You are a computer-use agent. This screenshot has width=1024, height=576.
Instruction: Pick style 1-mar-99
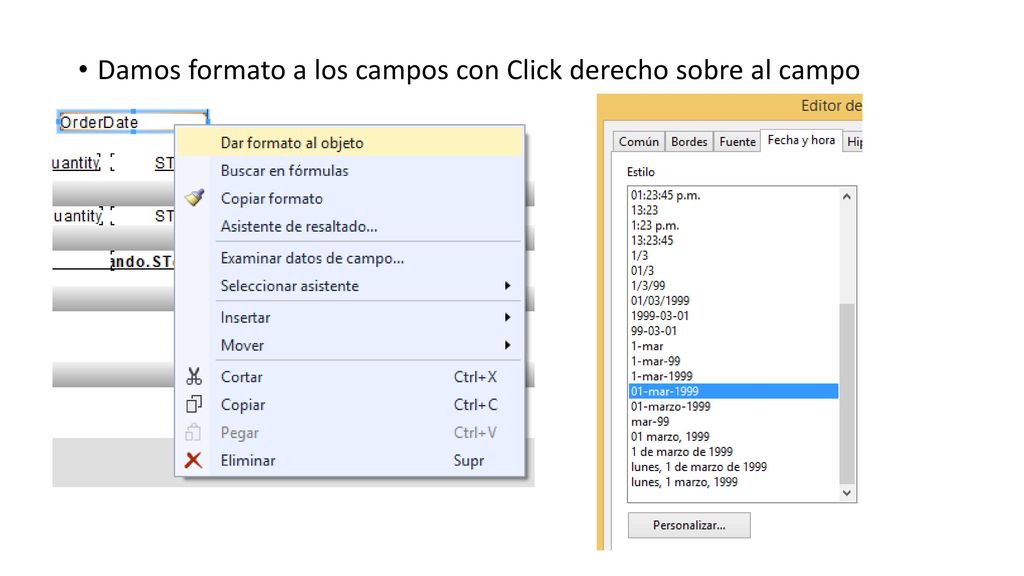[x=733, y=361]
